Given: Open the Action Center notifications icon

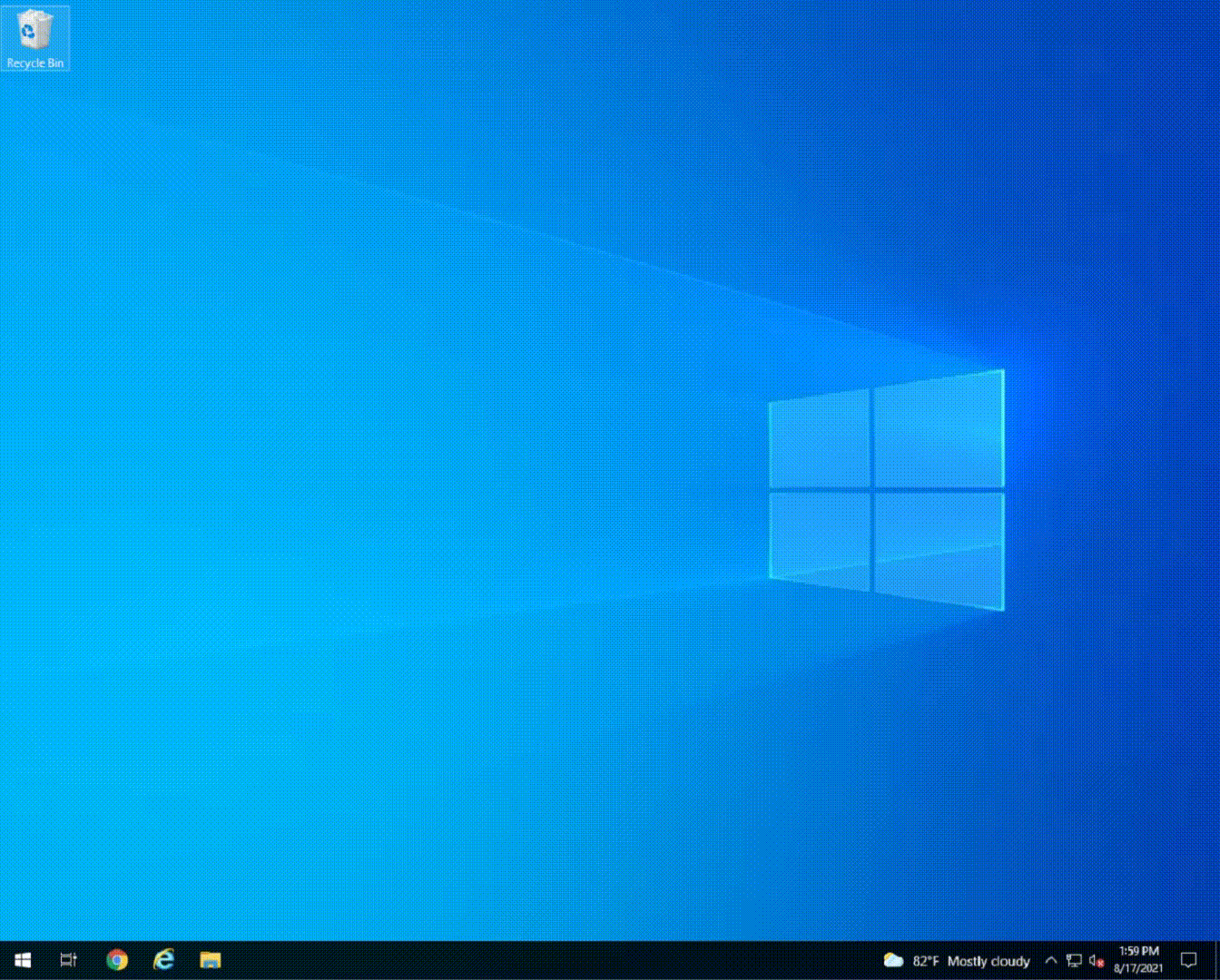Looking at the screenshot, I should 1188,960.
